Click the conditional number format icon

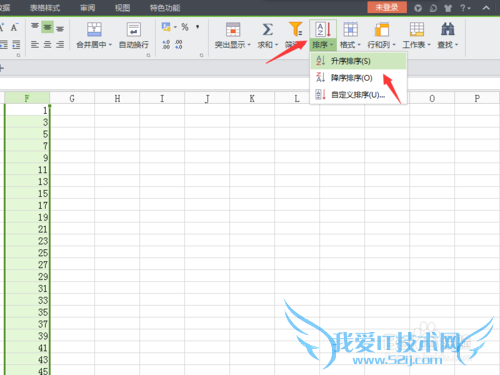coord(166,27)
